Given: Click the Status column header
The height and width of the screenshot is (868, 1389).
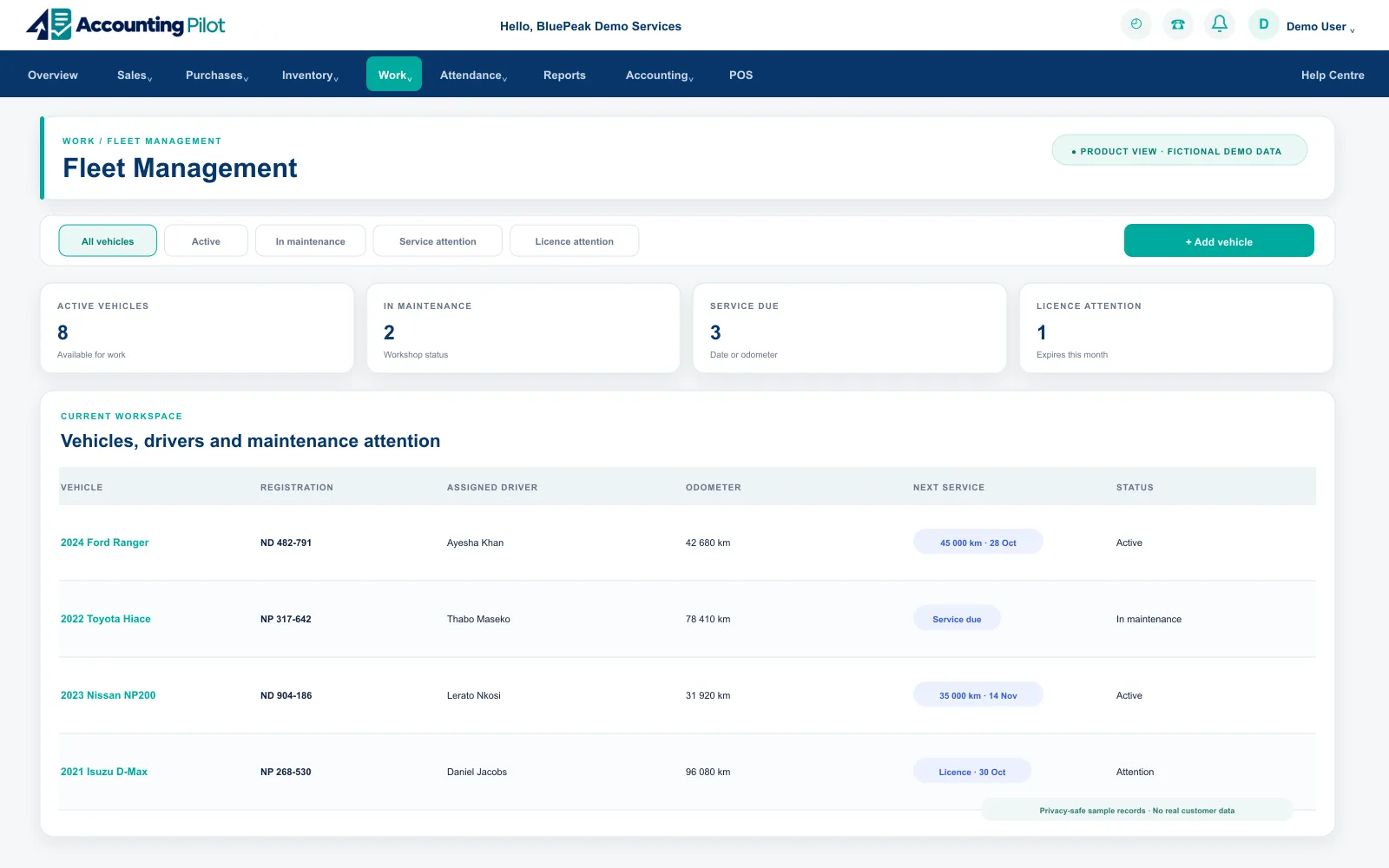Looking at the screenshot, I should [x=1135, y=488].
